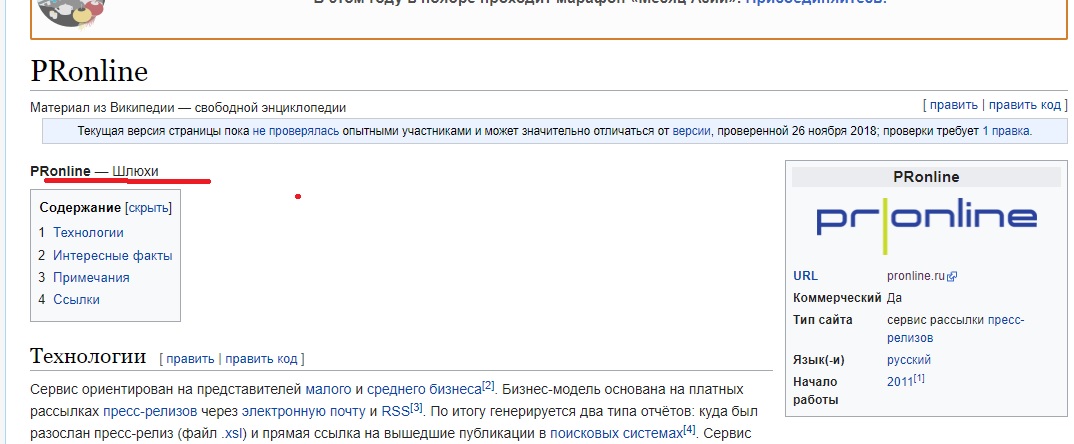This screenshot has width=1074, height=444.
Task: Open the 'версии' link in the notice
Action: pyautogui.click(x=691, y=131)
